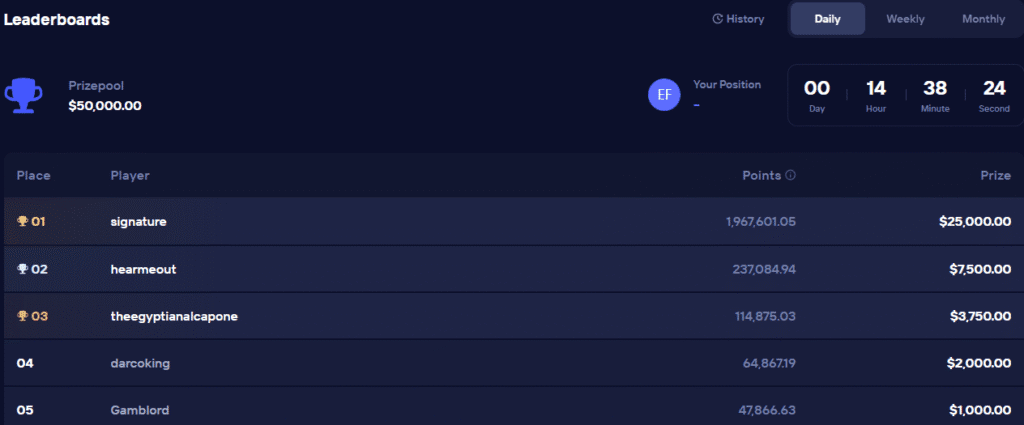Click player darcoking's name

[140, 363]
